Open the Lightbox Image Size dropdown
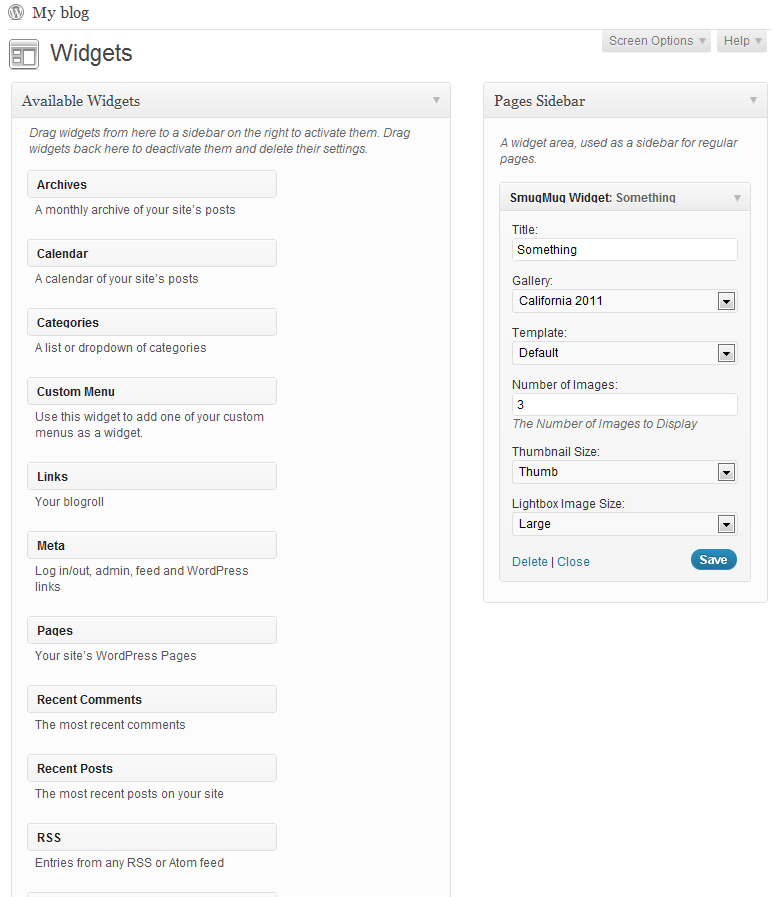The image size is (777, 897). point(625,524)
